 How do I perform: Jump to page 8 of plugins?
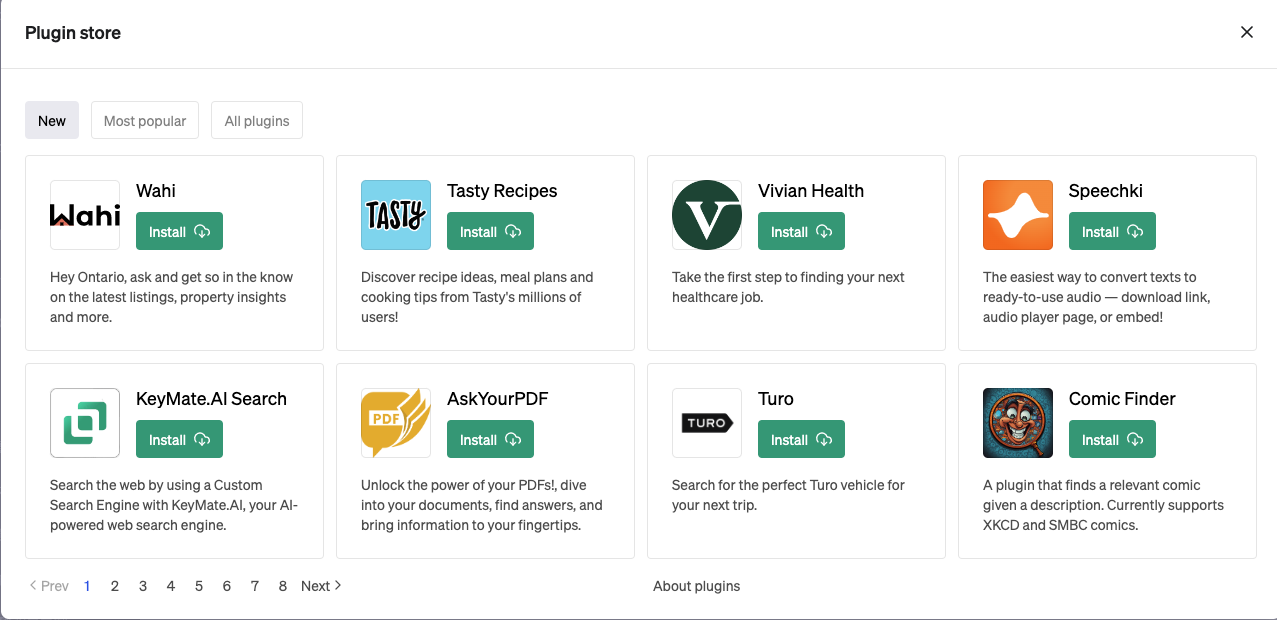pos(283,586)
